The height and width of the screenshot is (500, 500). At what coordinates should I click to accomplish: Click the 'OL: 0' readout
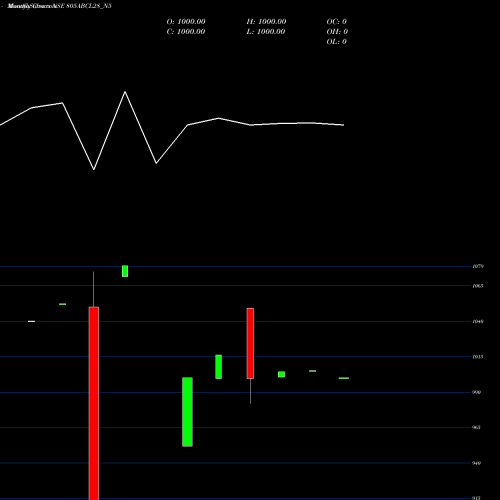pyautogui.click(x=337, y=42)
